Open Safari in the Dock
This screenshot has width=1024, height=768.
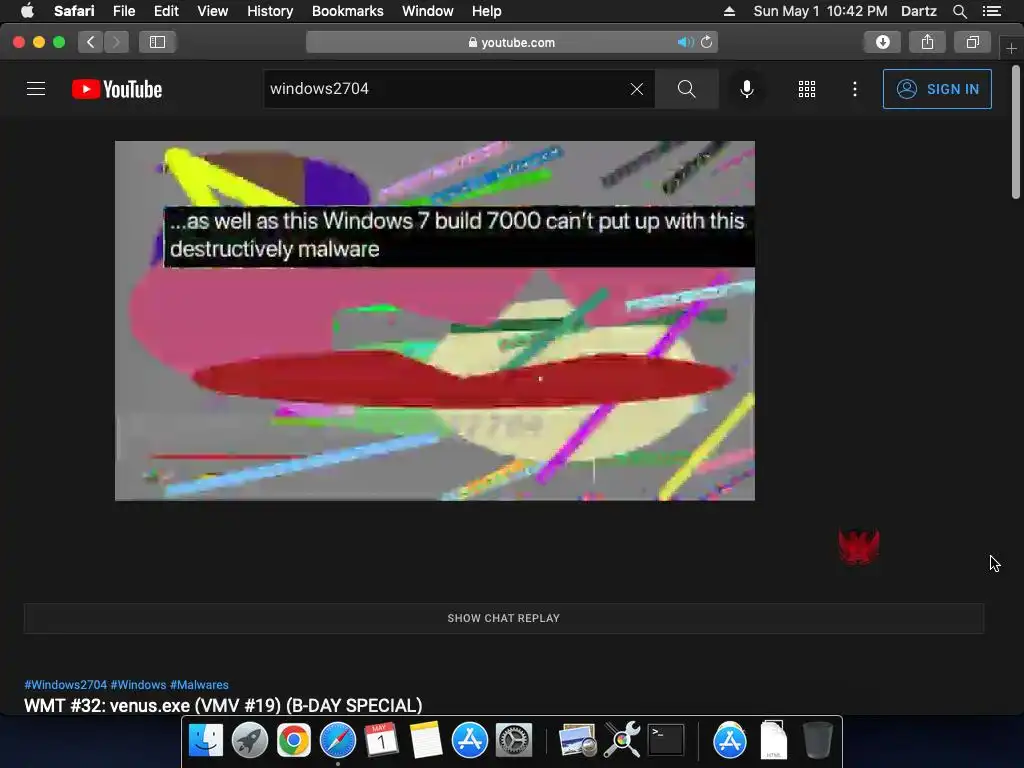tap(338, 740)
